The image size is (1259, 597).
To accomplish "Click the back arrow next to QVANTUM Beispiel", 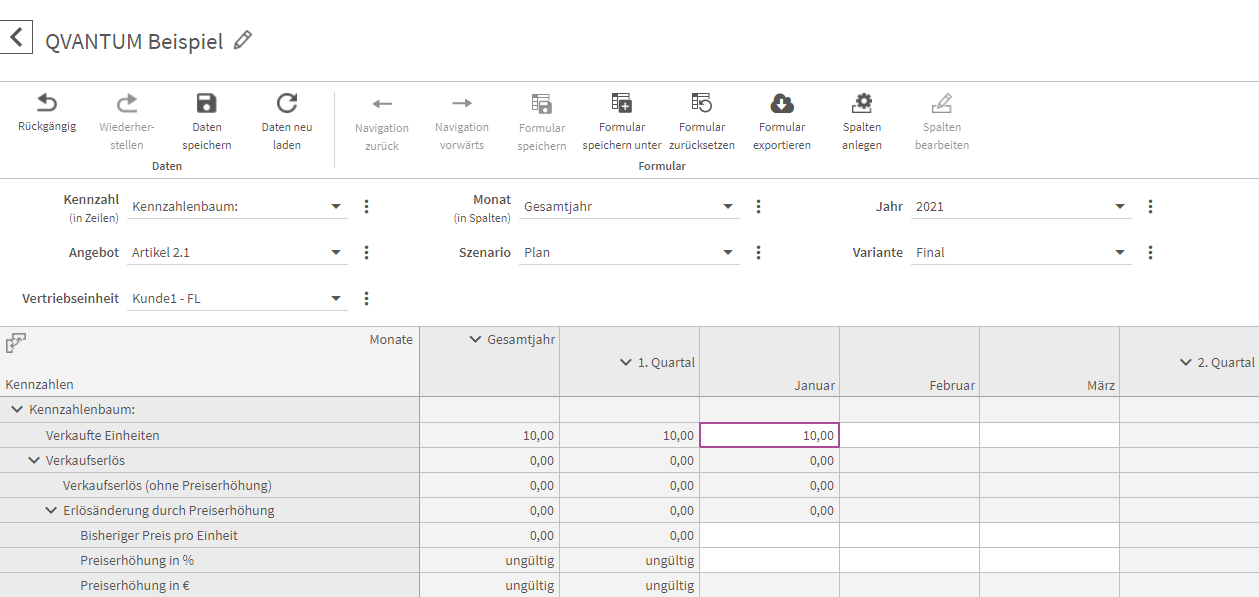I will (x=16, y=38).
